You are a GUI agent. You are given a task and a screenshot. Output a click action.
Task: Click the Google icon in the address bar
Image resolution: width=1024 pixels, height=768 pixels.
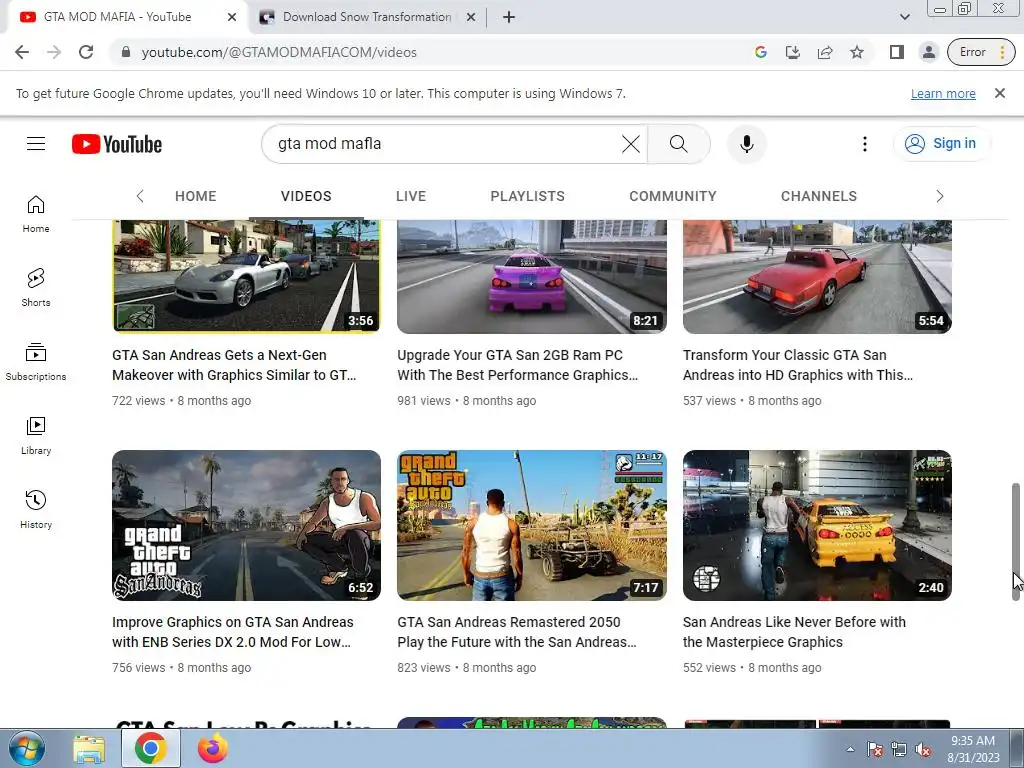(x=761, y=52)
